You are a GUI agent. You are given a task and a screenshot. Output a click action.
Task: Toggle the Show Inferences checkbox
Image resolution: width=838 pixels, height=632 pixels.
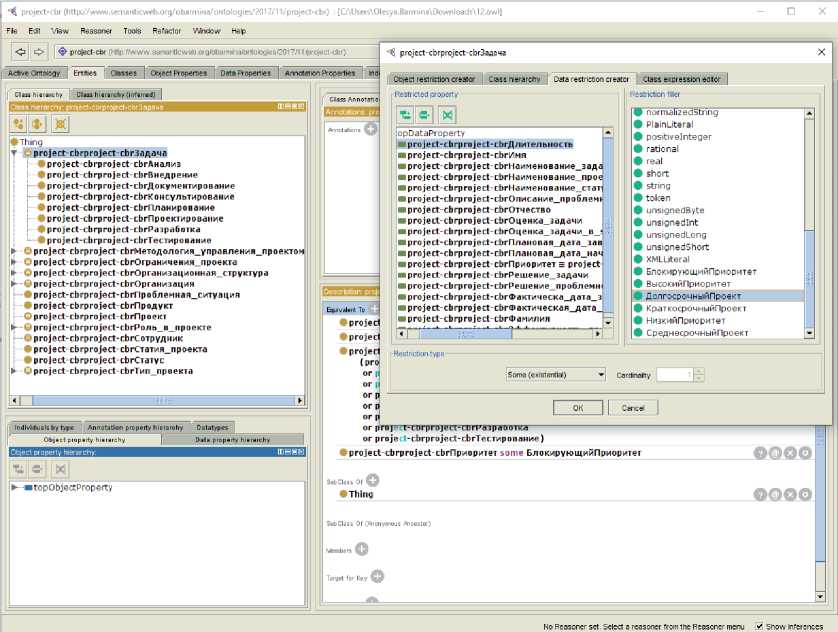pos(760,625)
